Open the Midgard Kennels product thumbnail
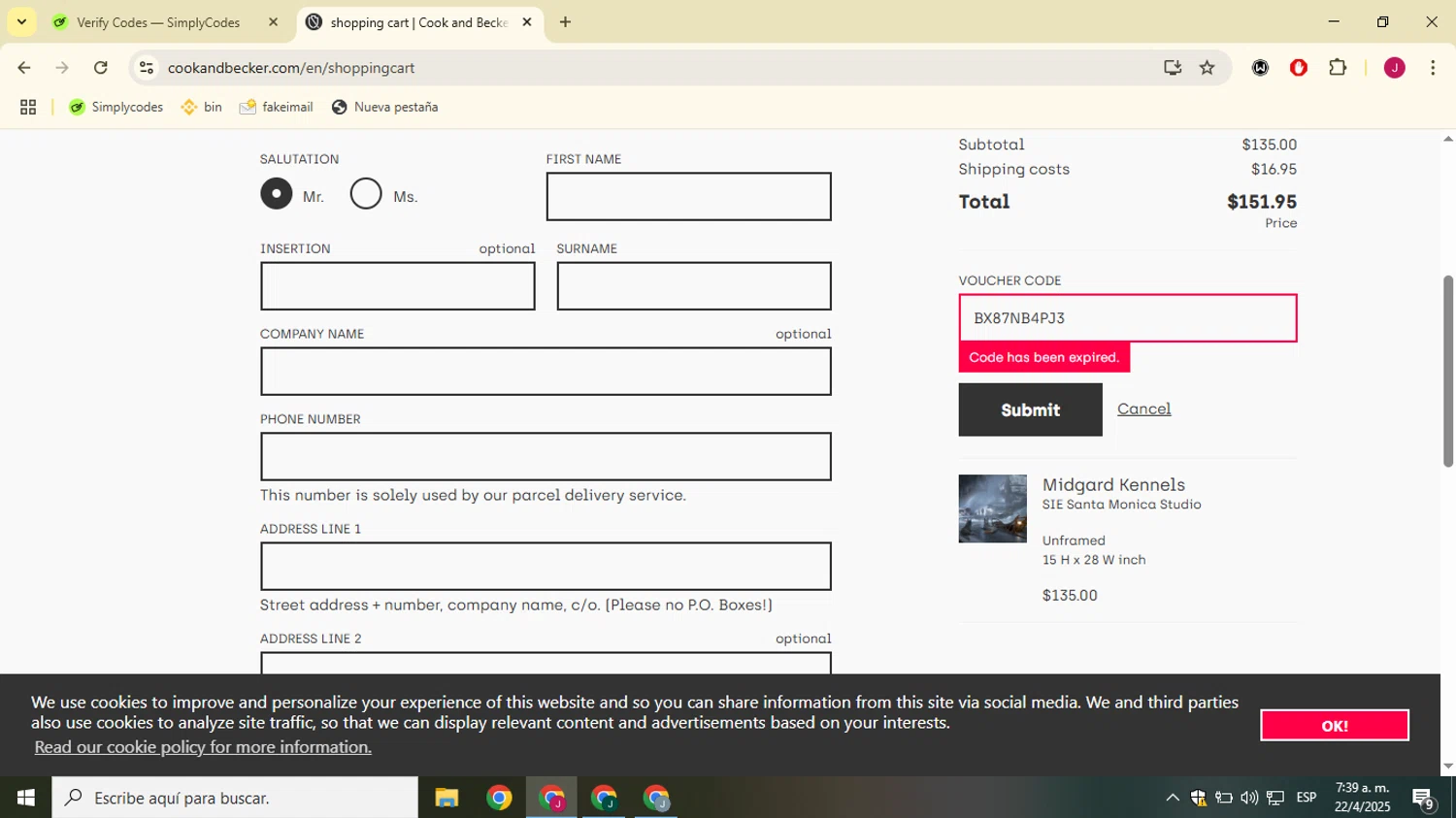1456x818 pixels. pos(992,508)
